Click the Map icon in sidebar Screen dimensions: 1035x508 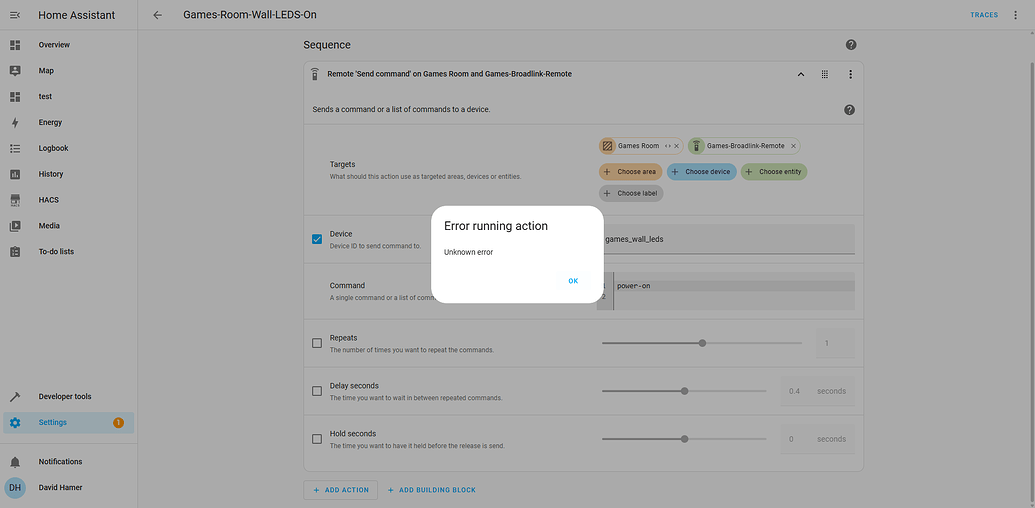pos(15,71)
